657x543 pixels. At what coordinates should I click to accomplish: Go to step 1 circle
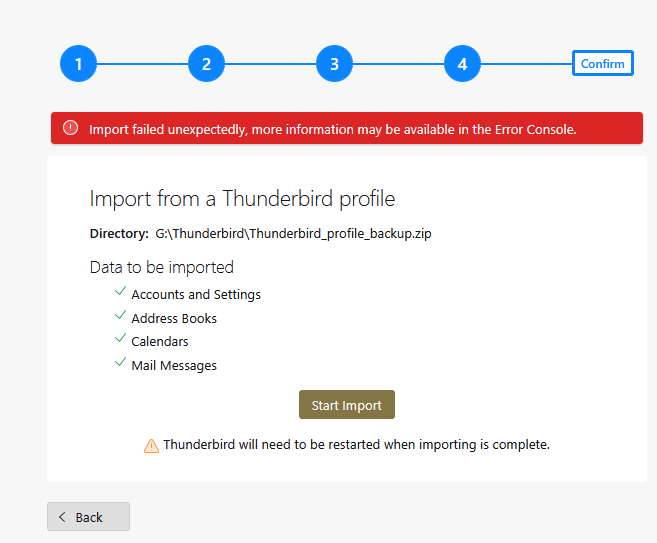click(x=78, y=64)
